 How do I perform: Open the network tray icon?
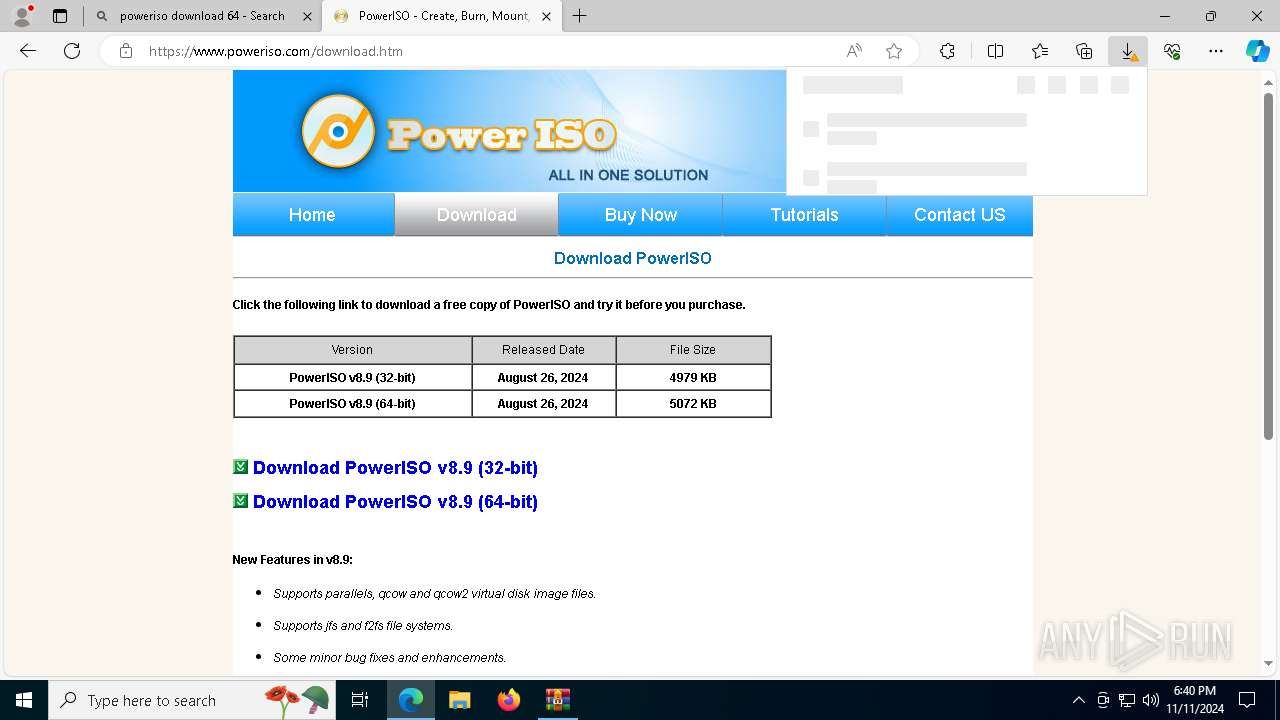[x=1127, y=700]
